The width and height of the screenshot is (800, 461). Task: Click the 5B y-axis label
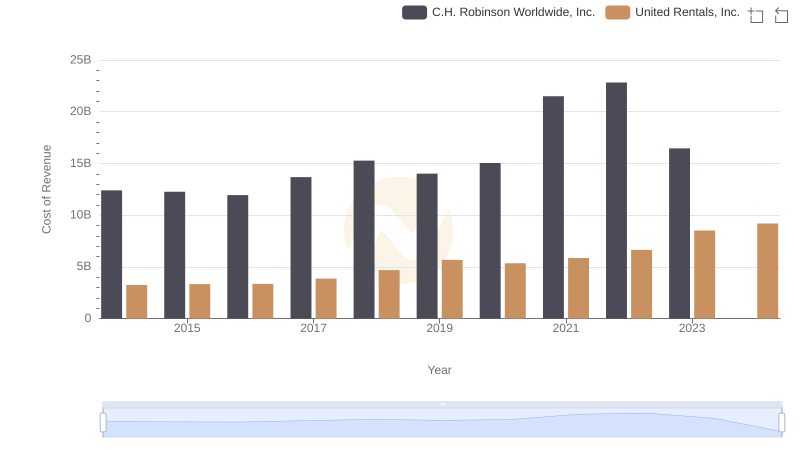coord(84,266)
